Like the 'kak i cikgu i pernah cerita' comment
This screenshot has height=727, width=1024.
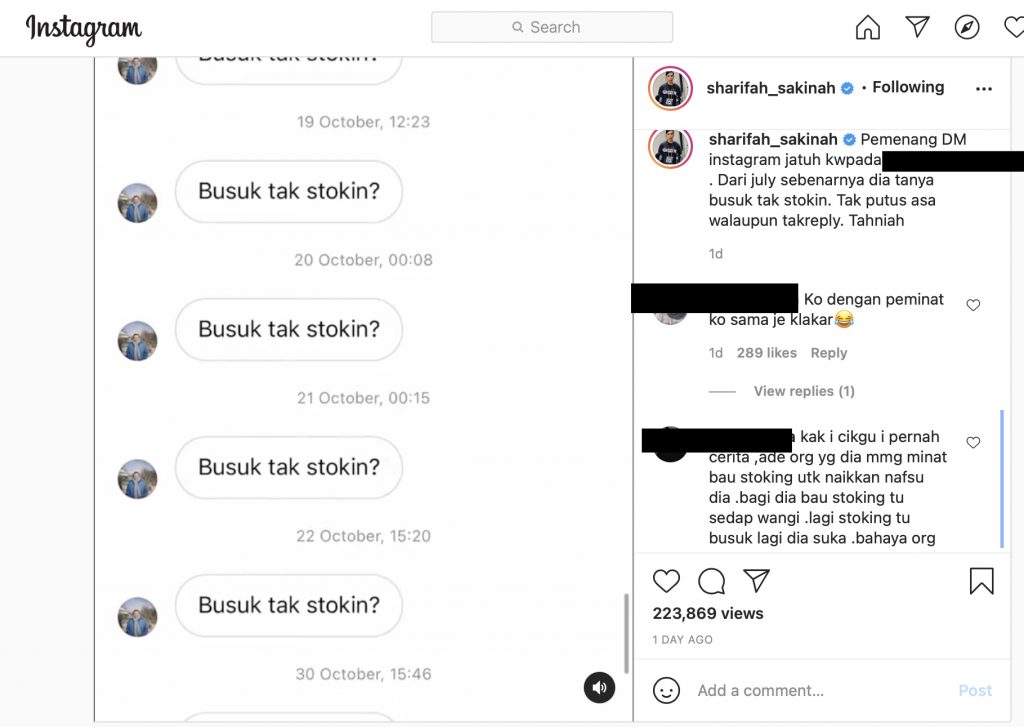(973, 442)
